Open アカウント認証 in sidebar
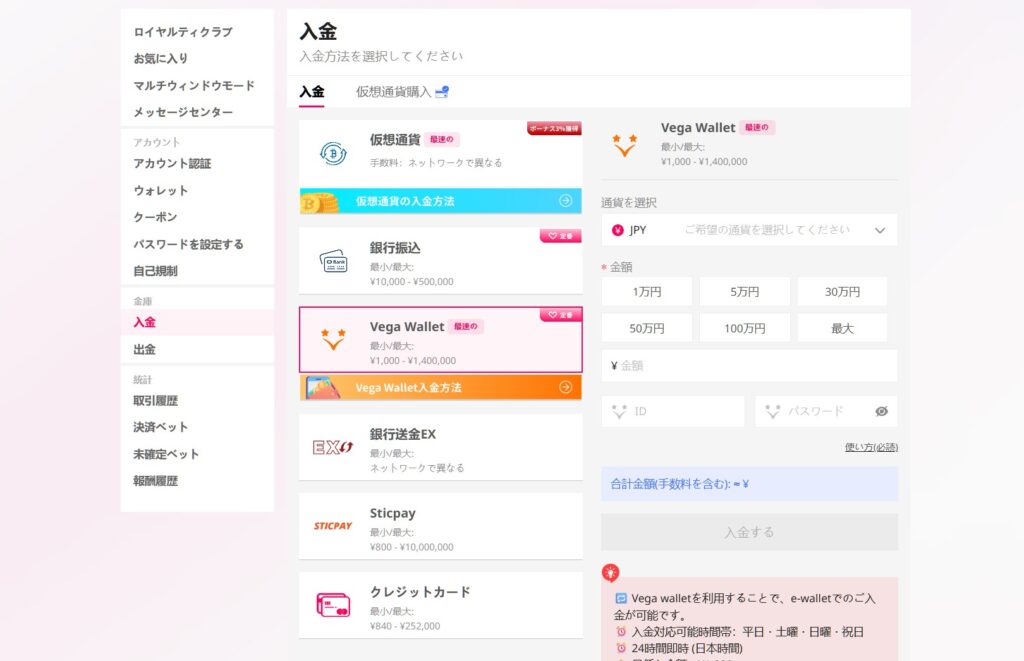1024x661 pixels. (172, 163)
